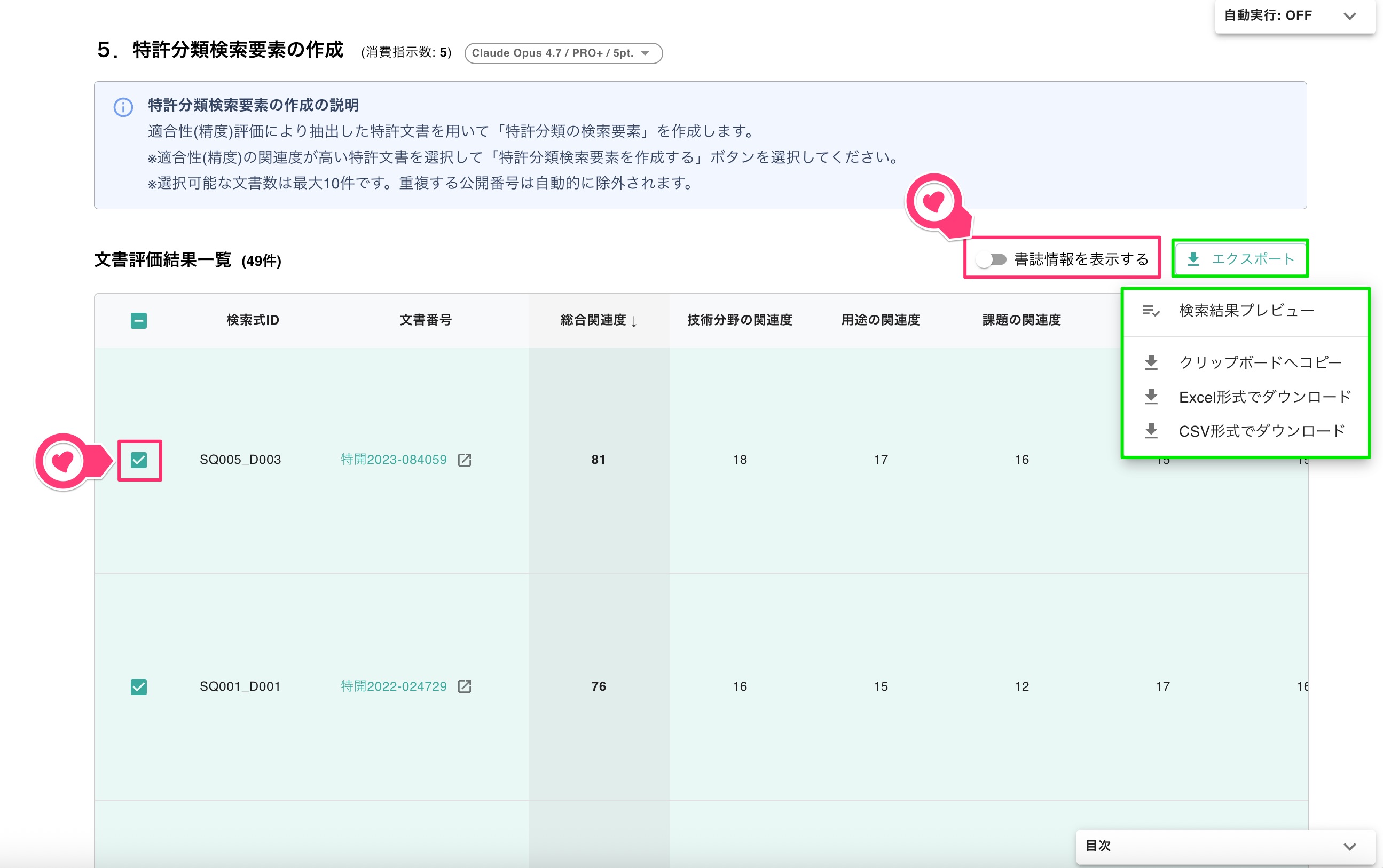
Task: Click 用途の関連度 column header
Action: tap(880, 320)
